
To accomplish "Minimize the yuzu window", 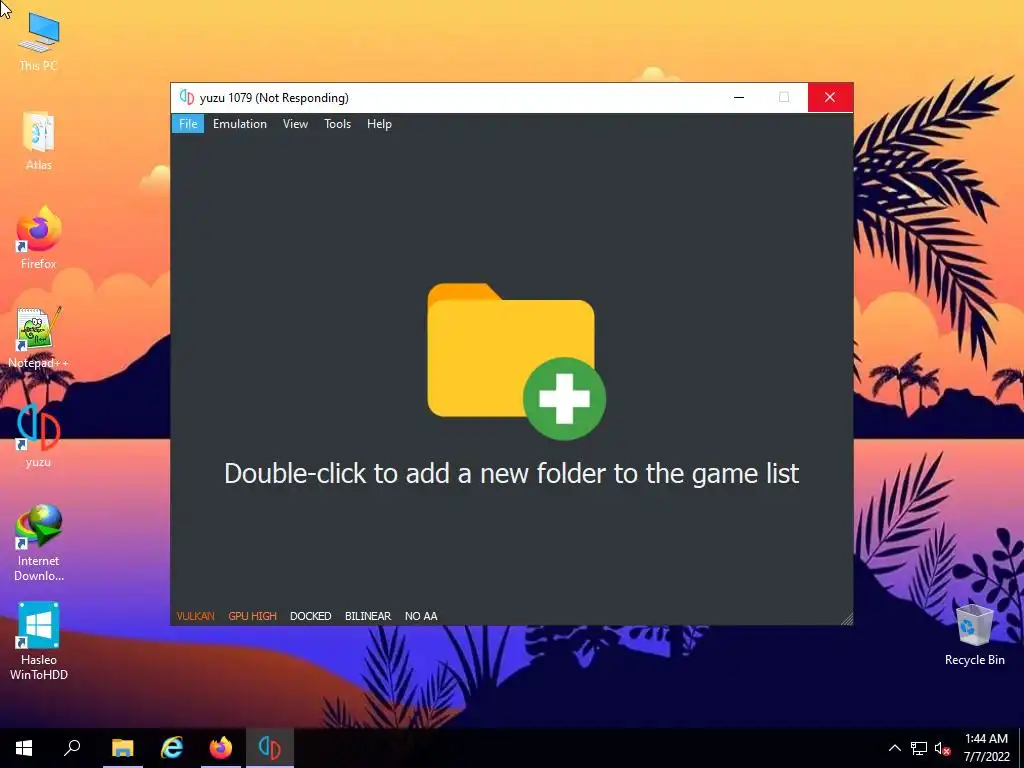I will (x=739, y=97).
